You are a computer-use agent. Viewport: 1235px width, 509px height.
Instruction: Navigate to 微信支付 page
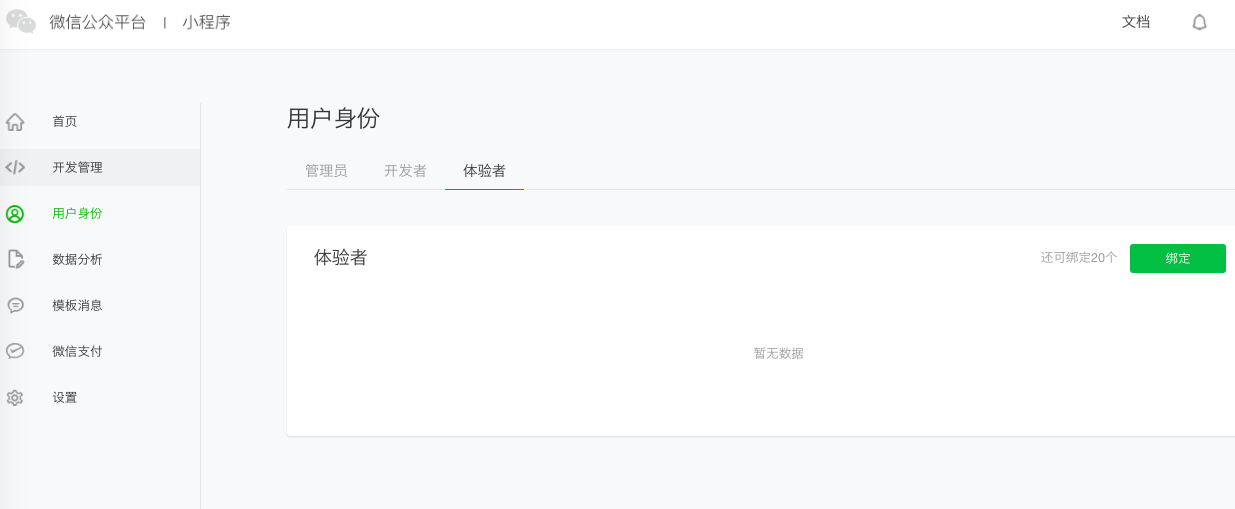tap(77, 352)
